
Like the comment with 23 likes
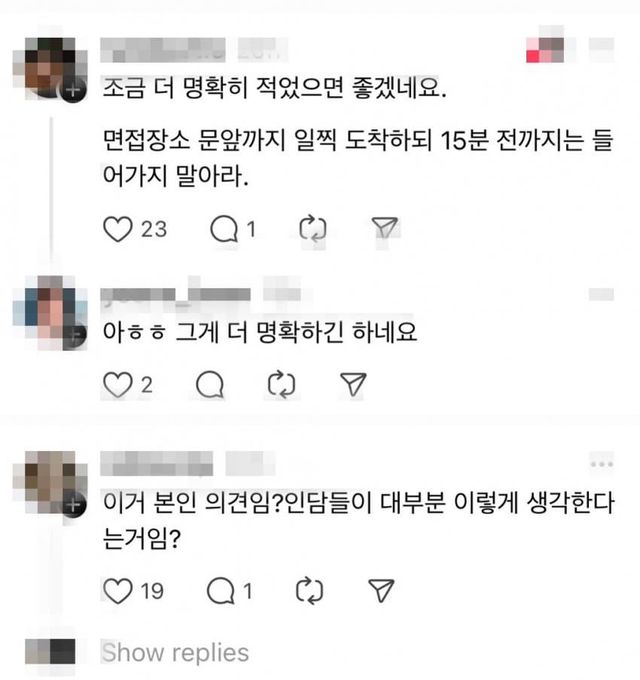pyautogui.click(x=118, y=229)
